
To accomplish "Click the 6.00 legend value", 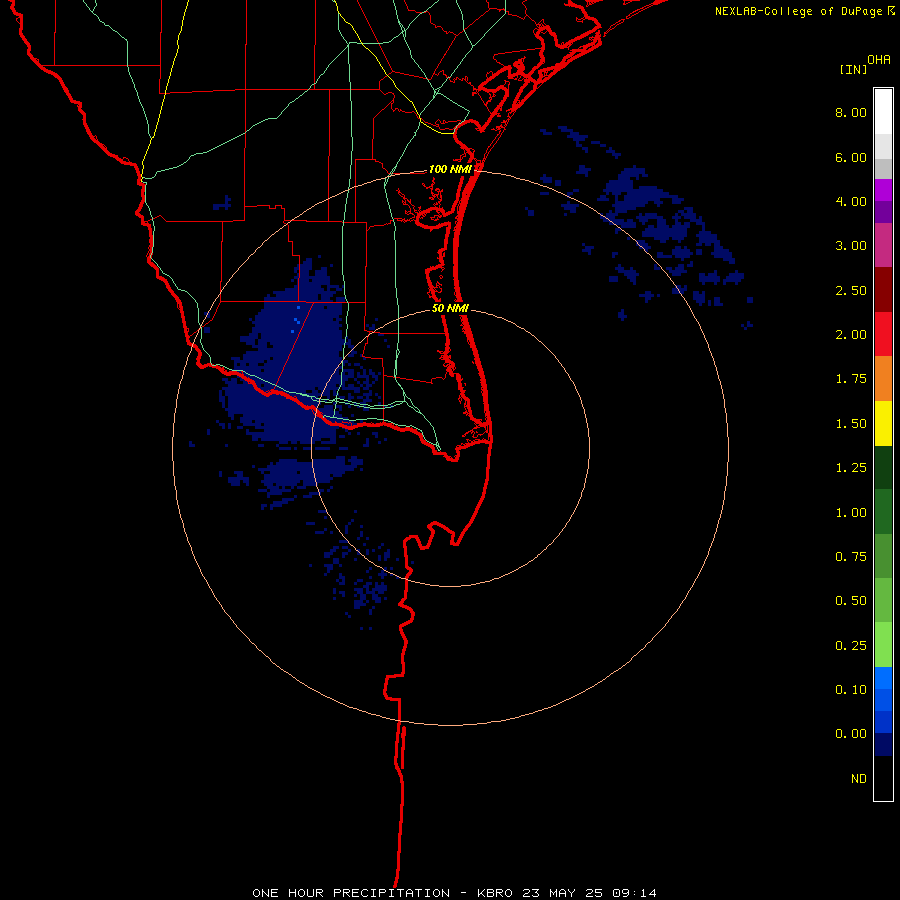I will click(x=851, y=157).
